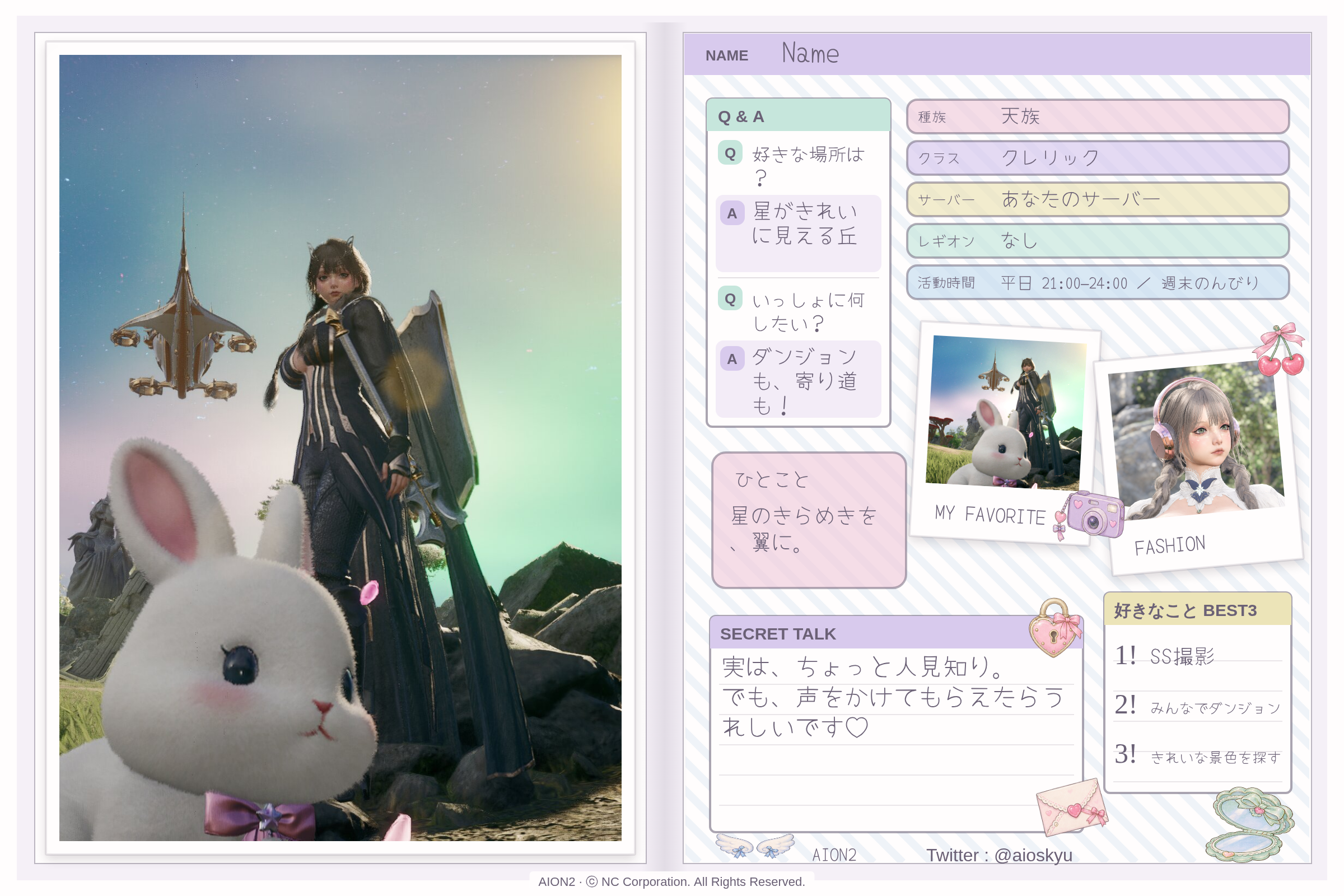Screen dimensions: 1344x896
Task: Edit the サーバー field showing あなたのサーバー
Action: [x=1098, y=199]
